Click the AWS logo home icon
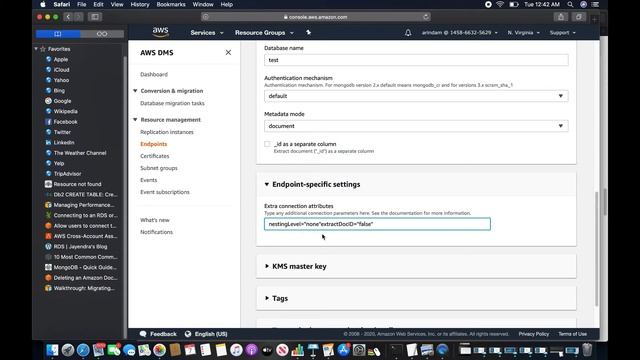The image size is (640, 360). 160,32
